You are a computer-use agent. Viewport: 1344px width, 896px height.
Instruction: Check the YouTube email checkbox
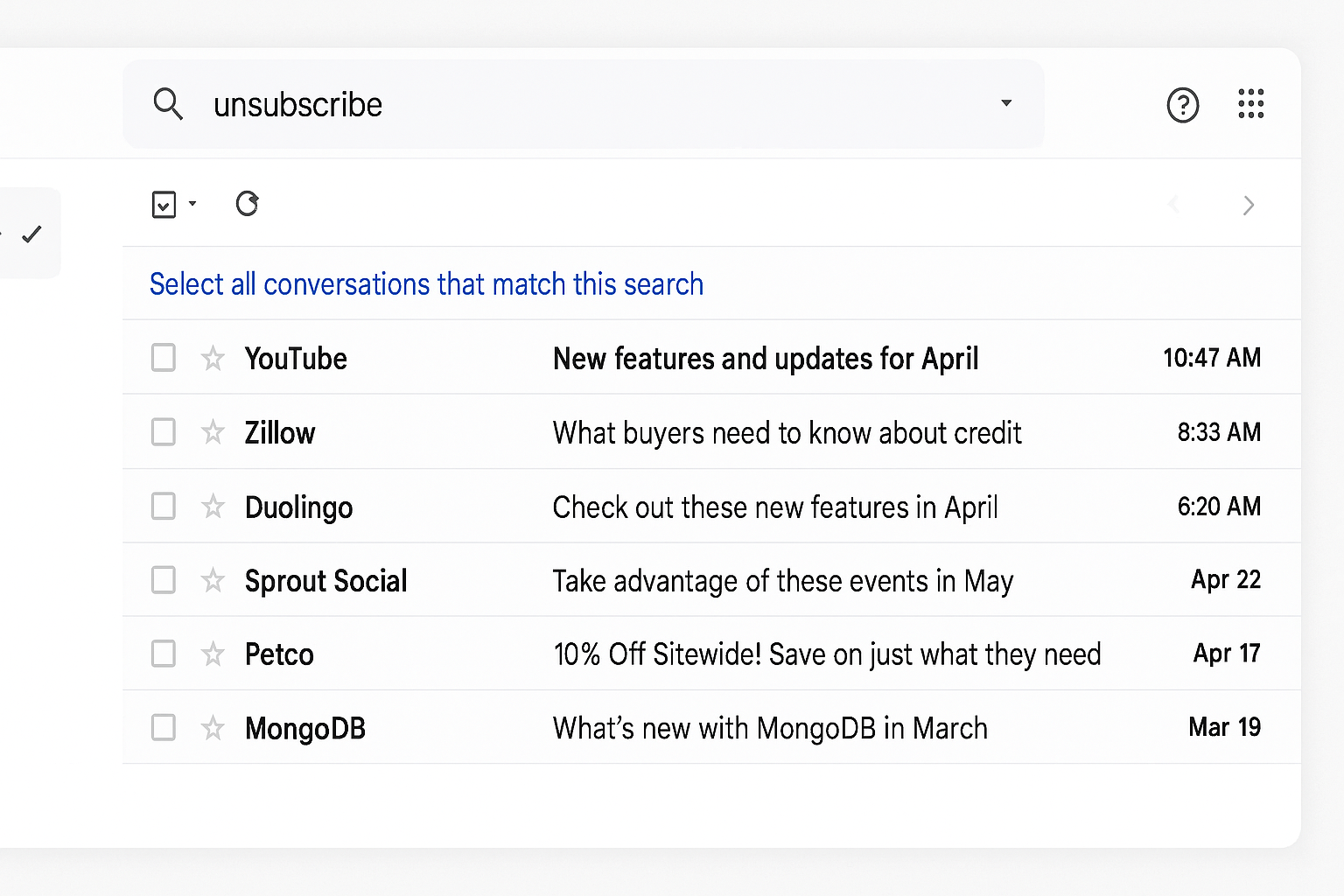click(x=164, y=358)
